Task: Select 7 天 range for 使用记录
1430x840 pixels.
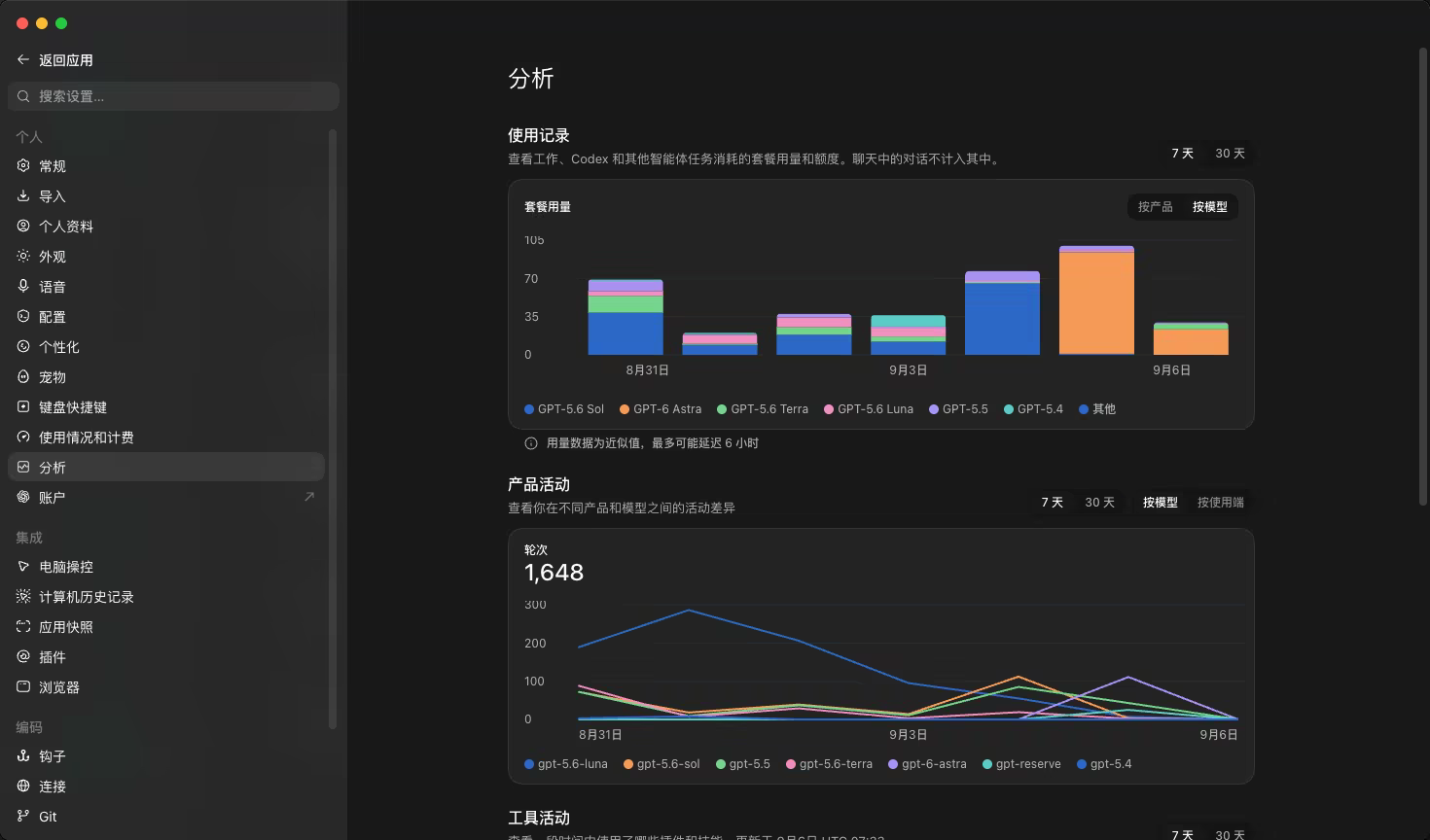Action: click(x=1182, y=154)
